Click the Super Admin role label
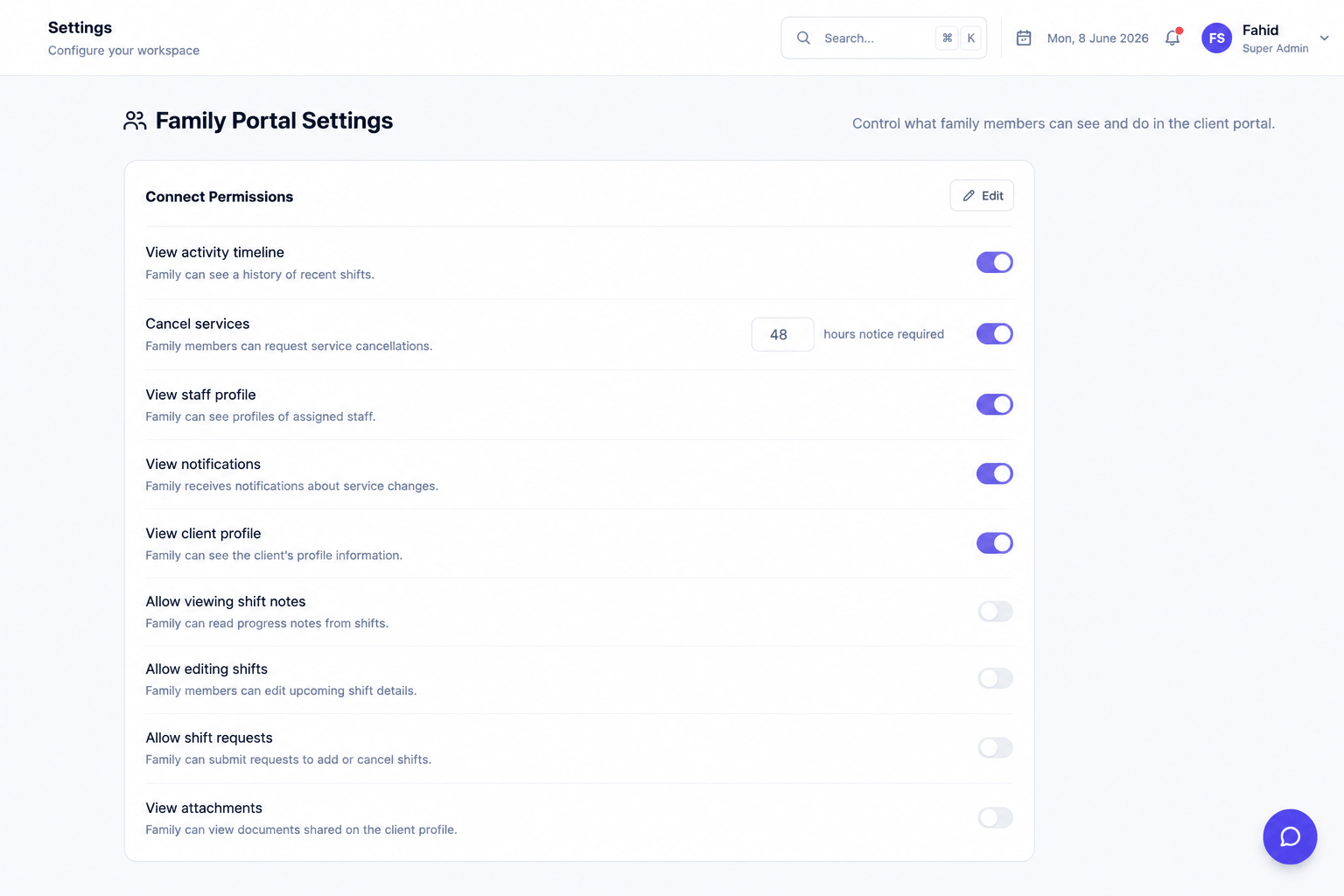1344x896 pixels. point(1275,49)
